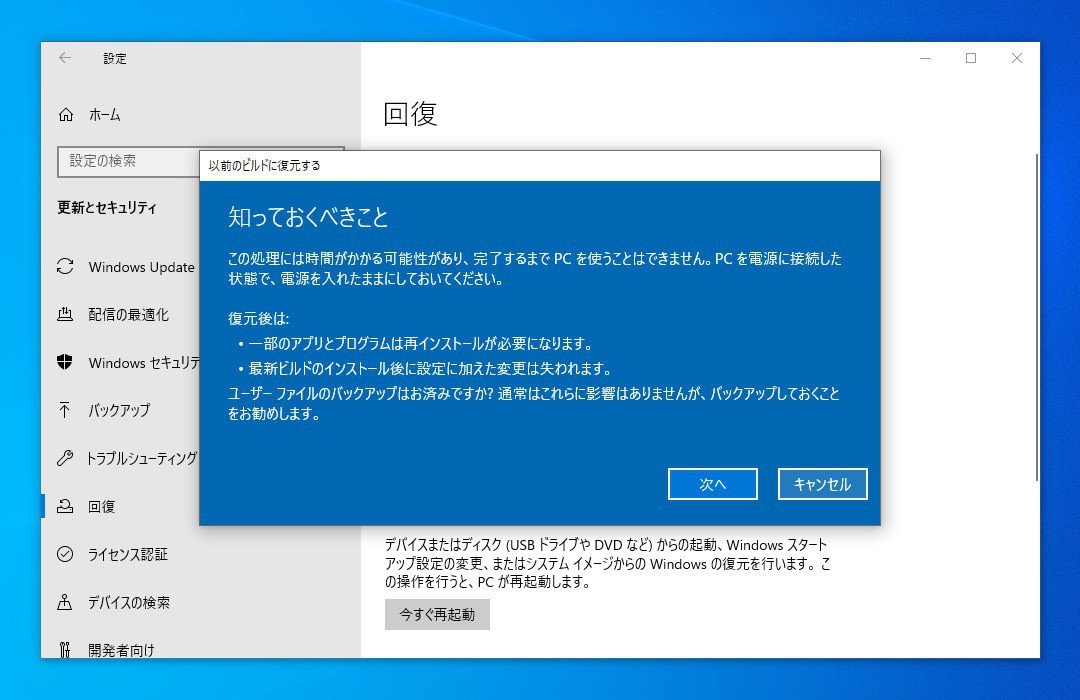This screenshot has width=1080, height=700.
Task: Open the ホーム home icon
Action: click(65, 114)
